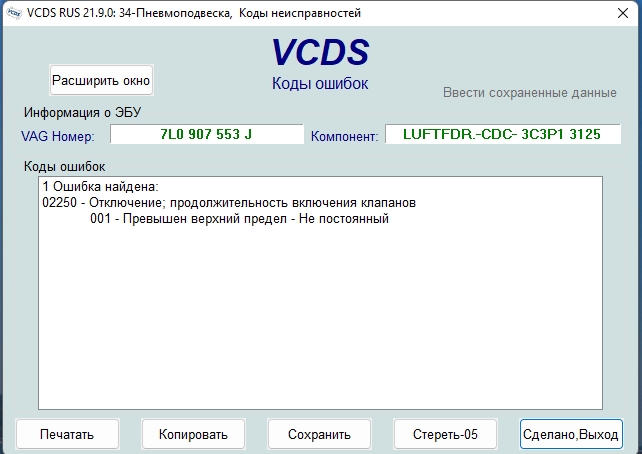
Task: Select fault line 02250 - Отключение
Action: click(x=229, y=203)
